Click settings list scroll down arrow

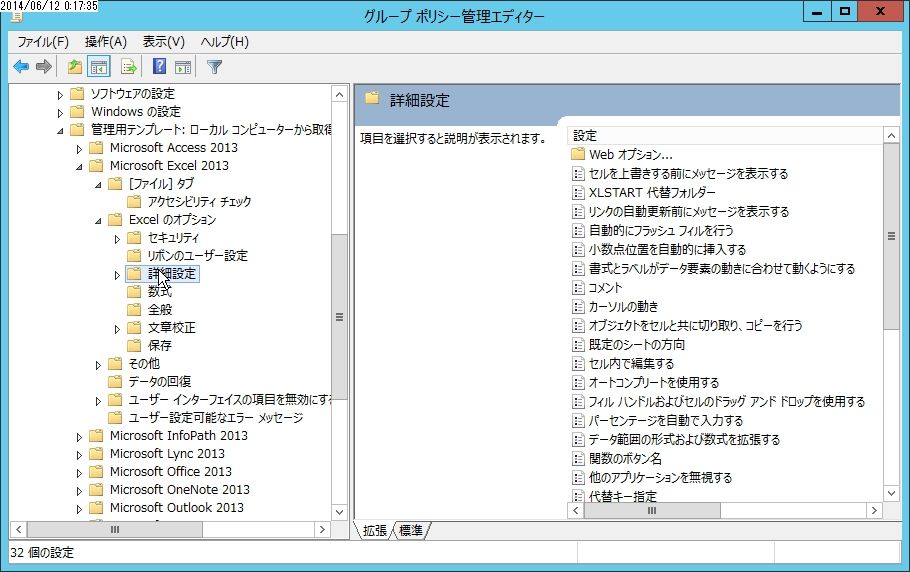(891, 494)
